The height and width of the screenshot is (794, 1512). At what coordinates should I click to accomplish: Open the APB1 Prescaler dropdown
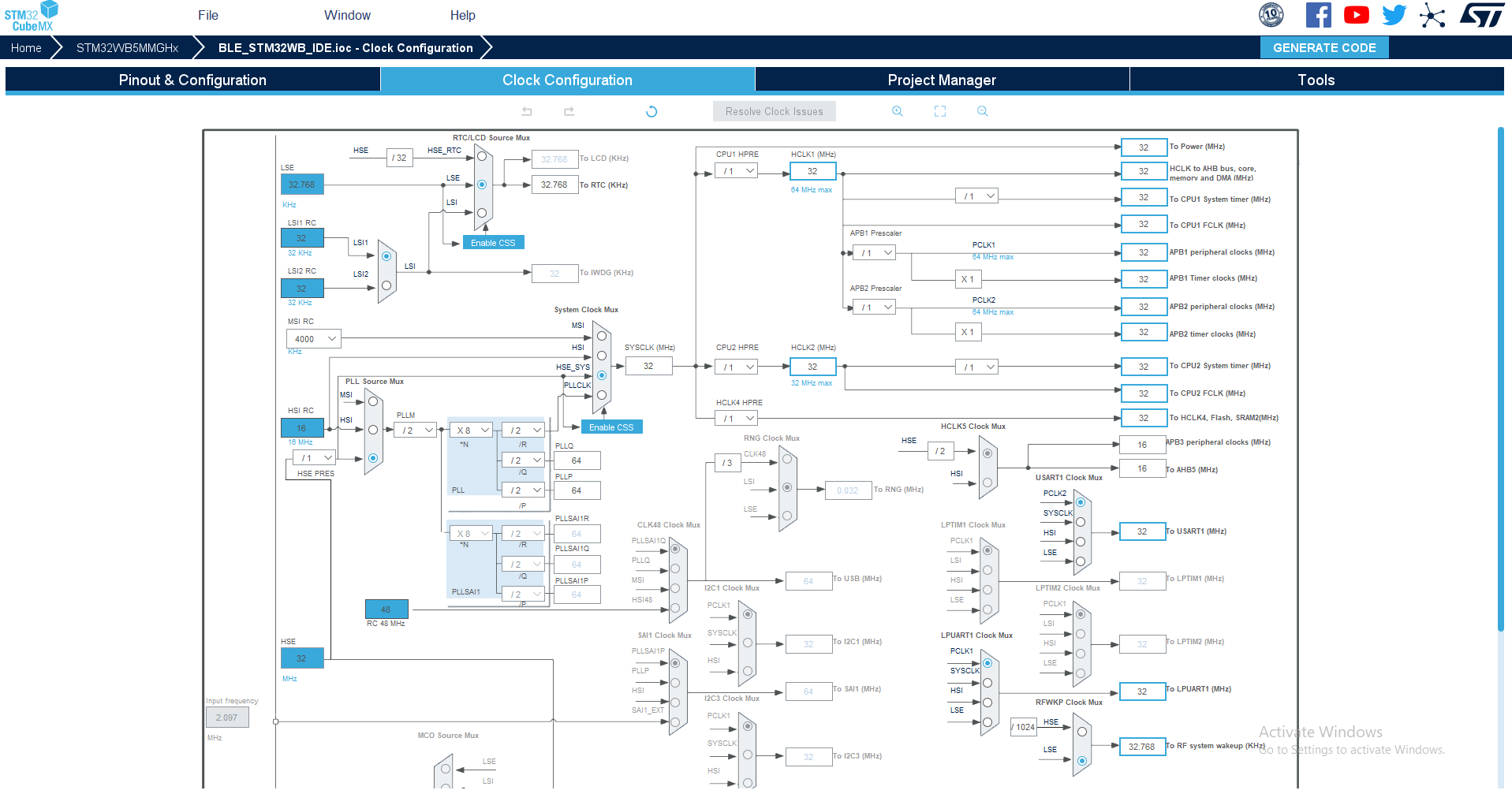[x=874, y=252]
